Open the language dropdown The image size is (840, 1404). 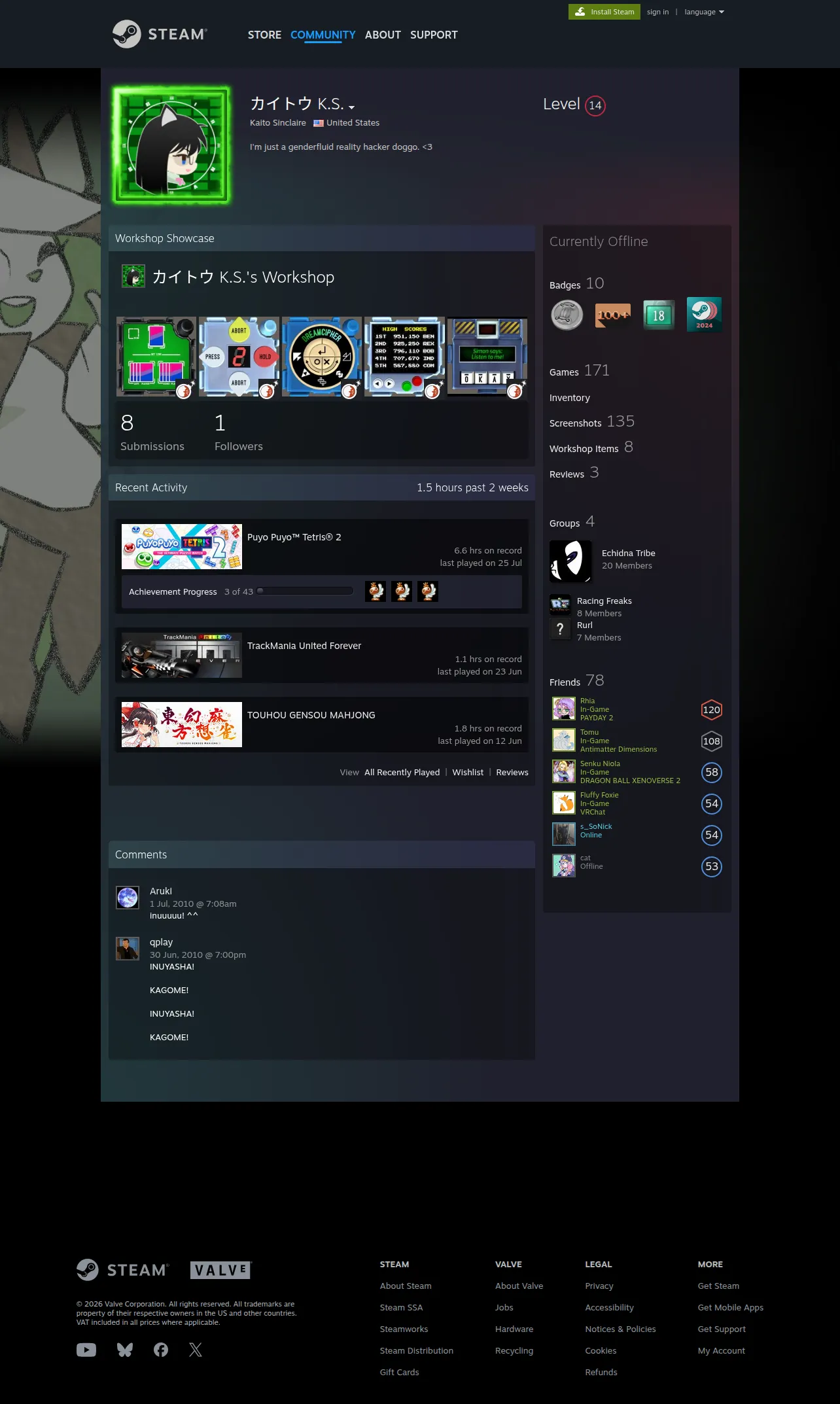704,12
